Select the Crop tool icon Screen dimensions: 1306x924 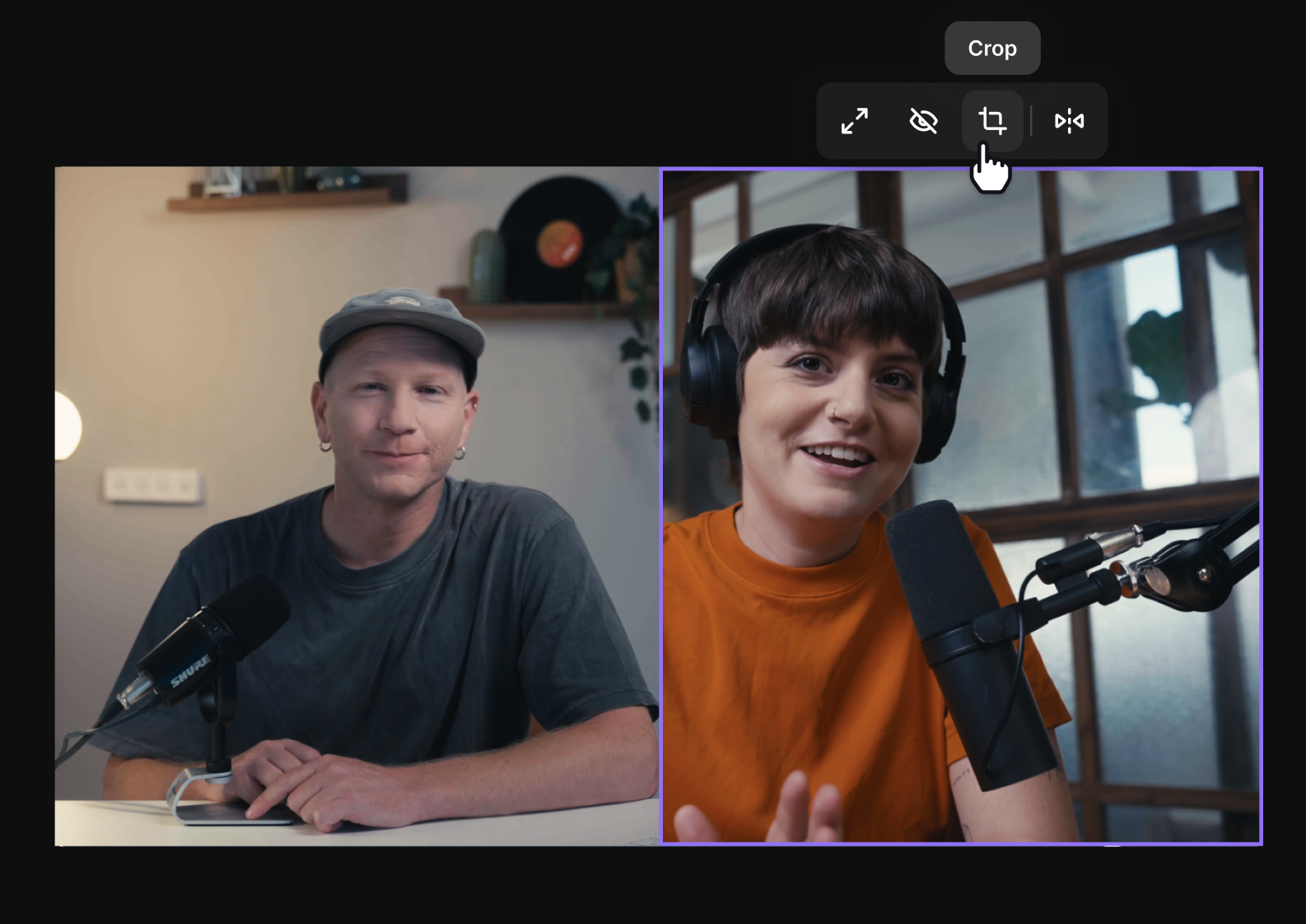992,121
